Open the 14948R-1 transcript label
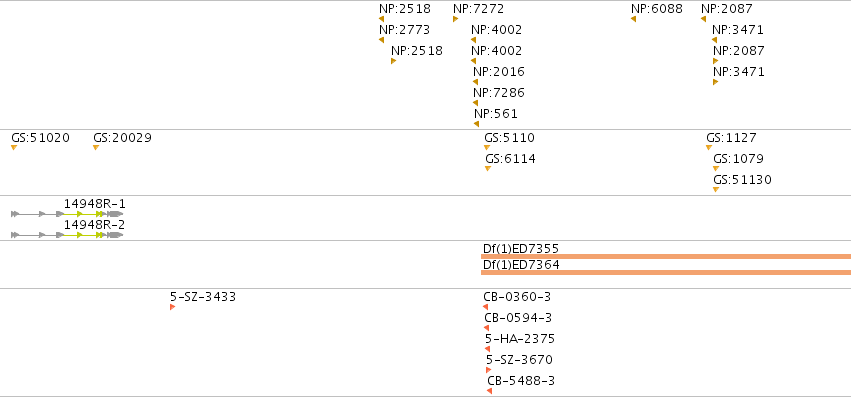This screenshot has height=397, width=851. point(94,204)
